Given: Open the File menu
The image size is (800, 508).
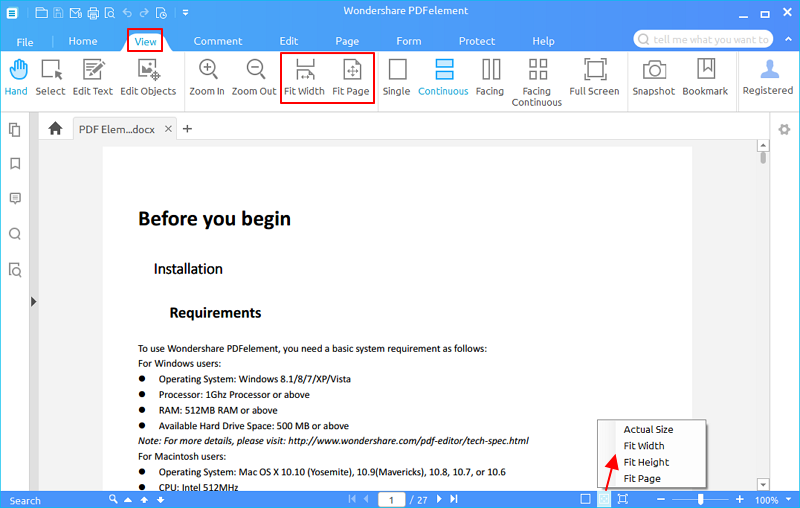Looking at the screenshot, I should [x=24, y=42].
